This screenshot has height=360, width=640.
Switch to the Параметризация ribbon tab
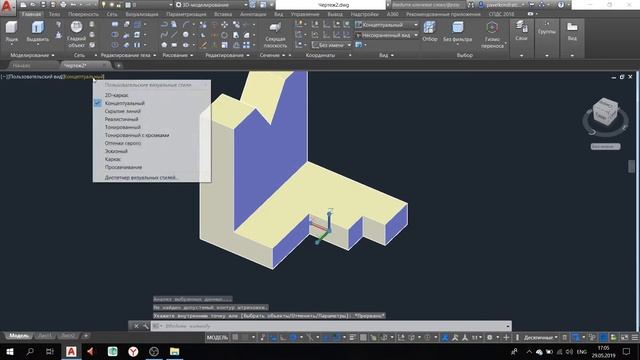186,14
